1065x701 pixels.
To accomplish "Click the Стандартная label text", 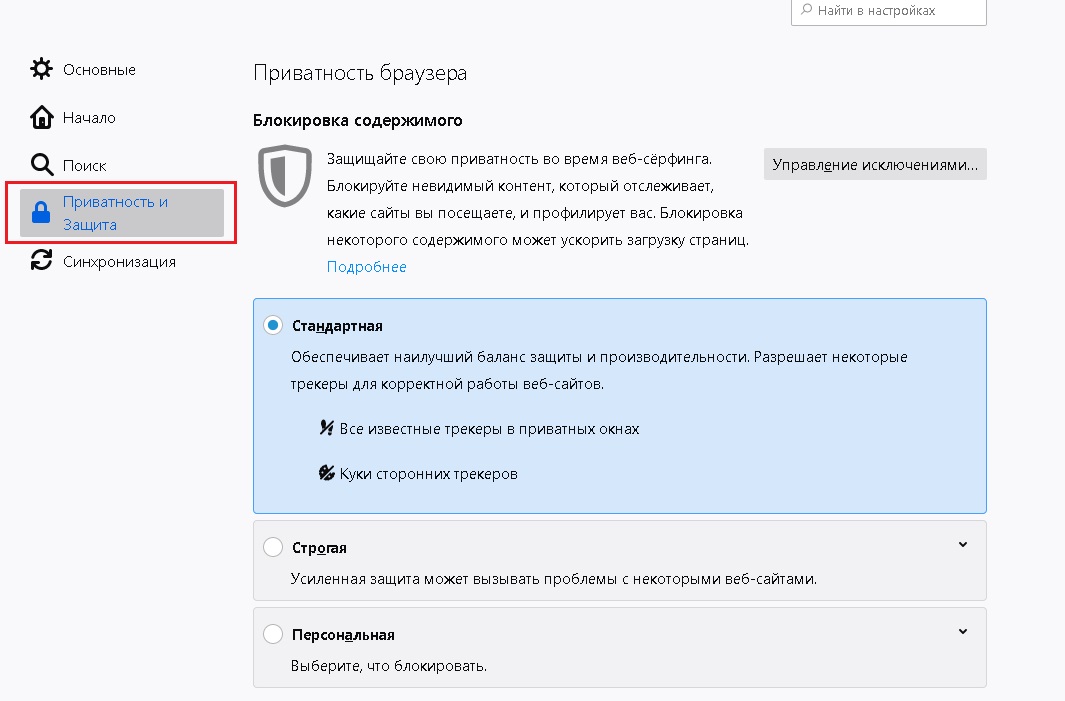I will coord(337,326).
